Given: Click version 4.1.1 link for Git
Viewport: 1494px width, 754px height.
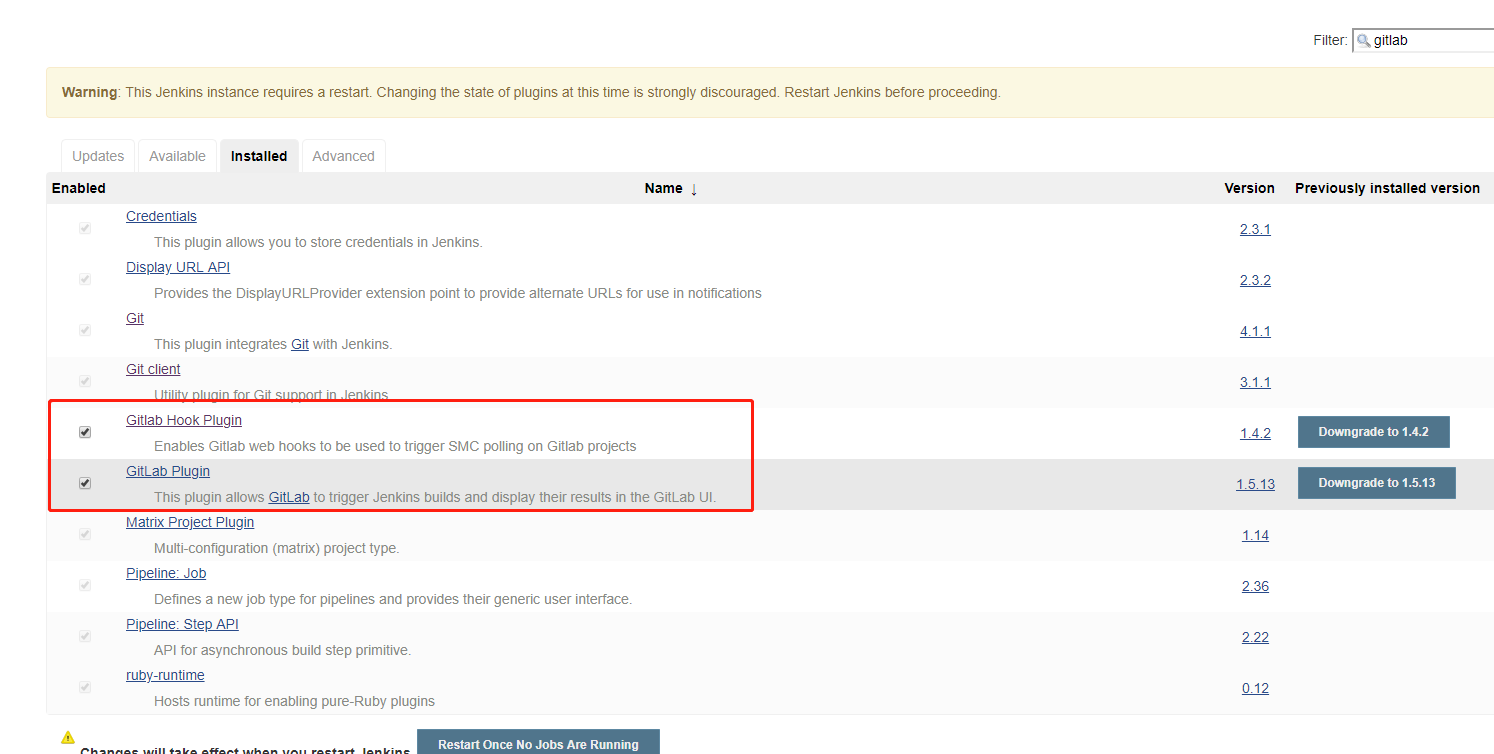Looking at the screenshot, I should (x=1255, y=331).
